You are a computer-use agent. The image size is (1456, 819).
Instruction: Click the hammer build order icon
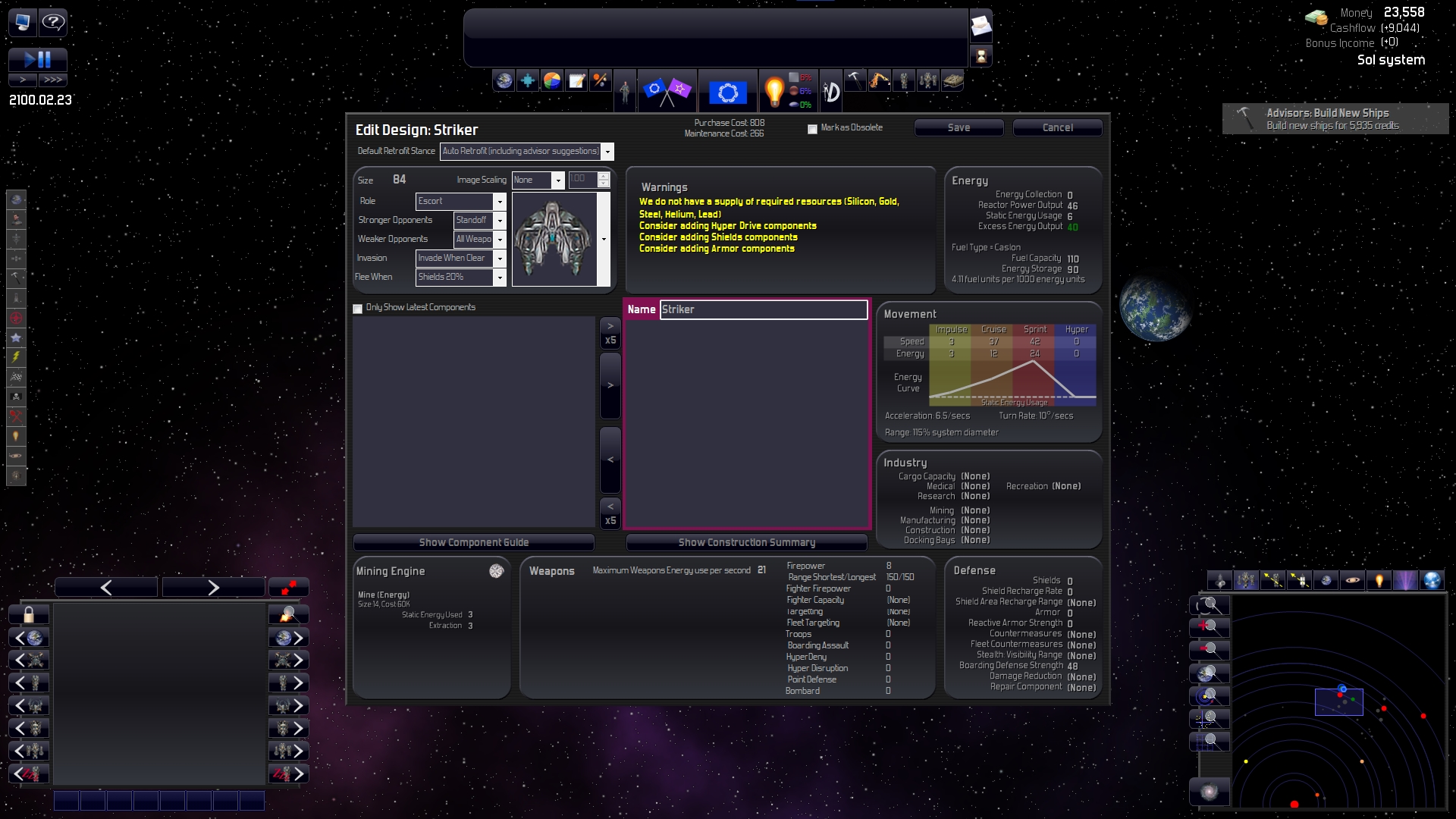(855, 80)
